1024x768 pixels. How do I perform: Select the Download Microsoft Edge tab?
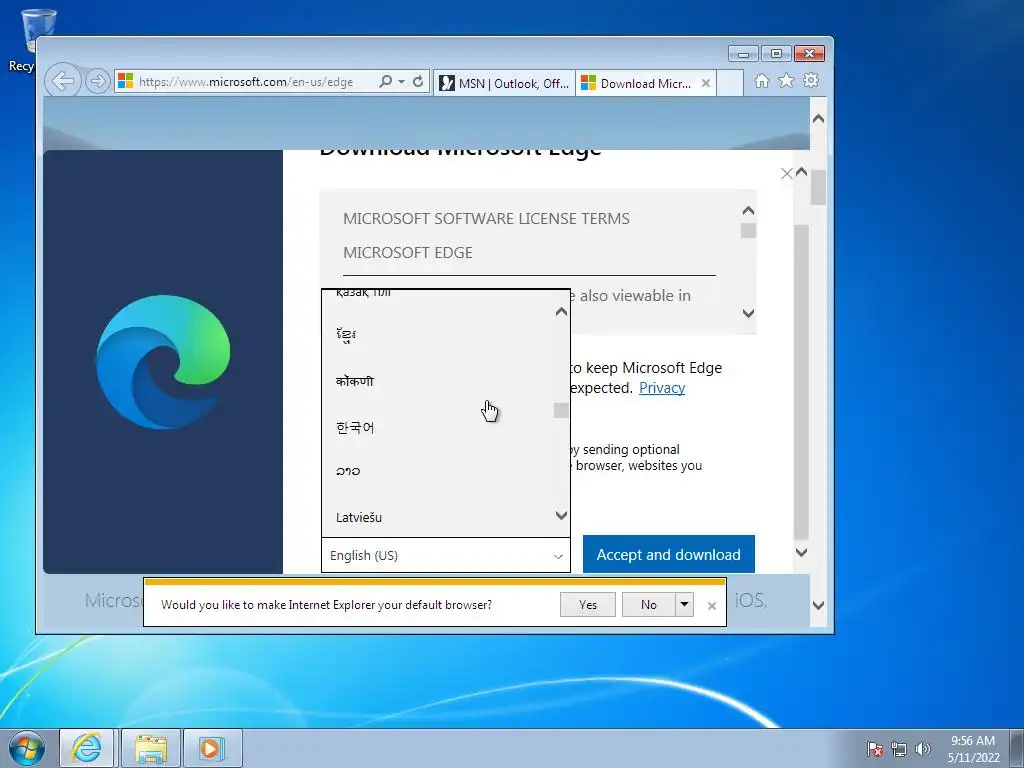click(645, 83)
